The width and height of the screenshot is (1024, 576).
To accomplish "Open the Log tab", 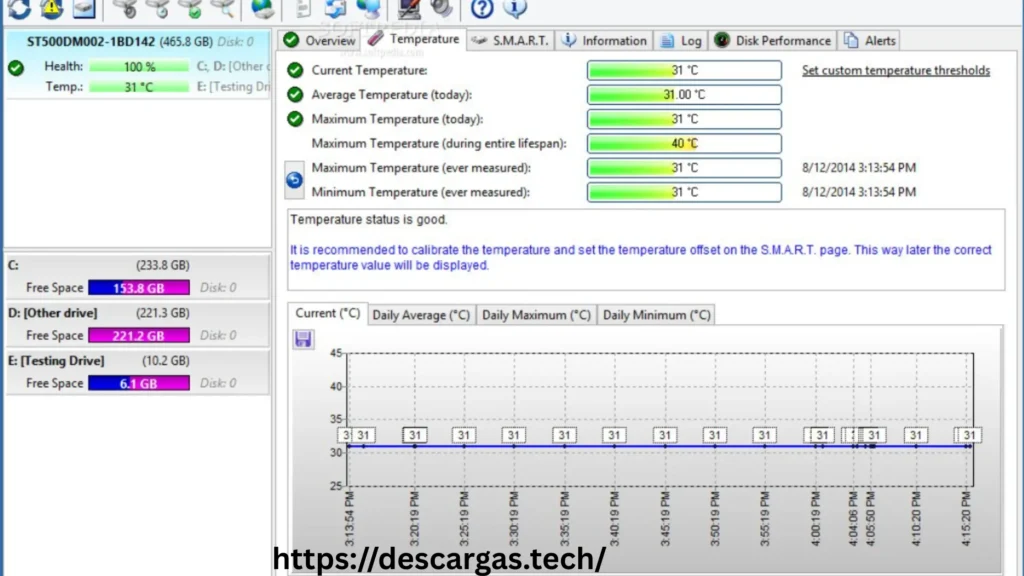I will pos(681,40).
